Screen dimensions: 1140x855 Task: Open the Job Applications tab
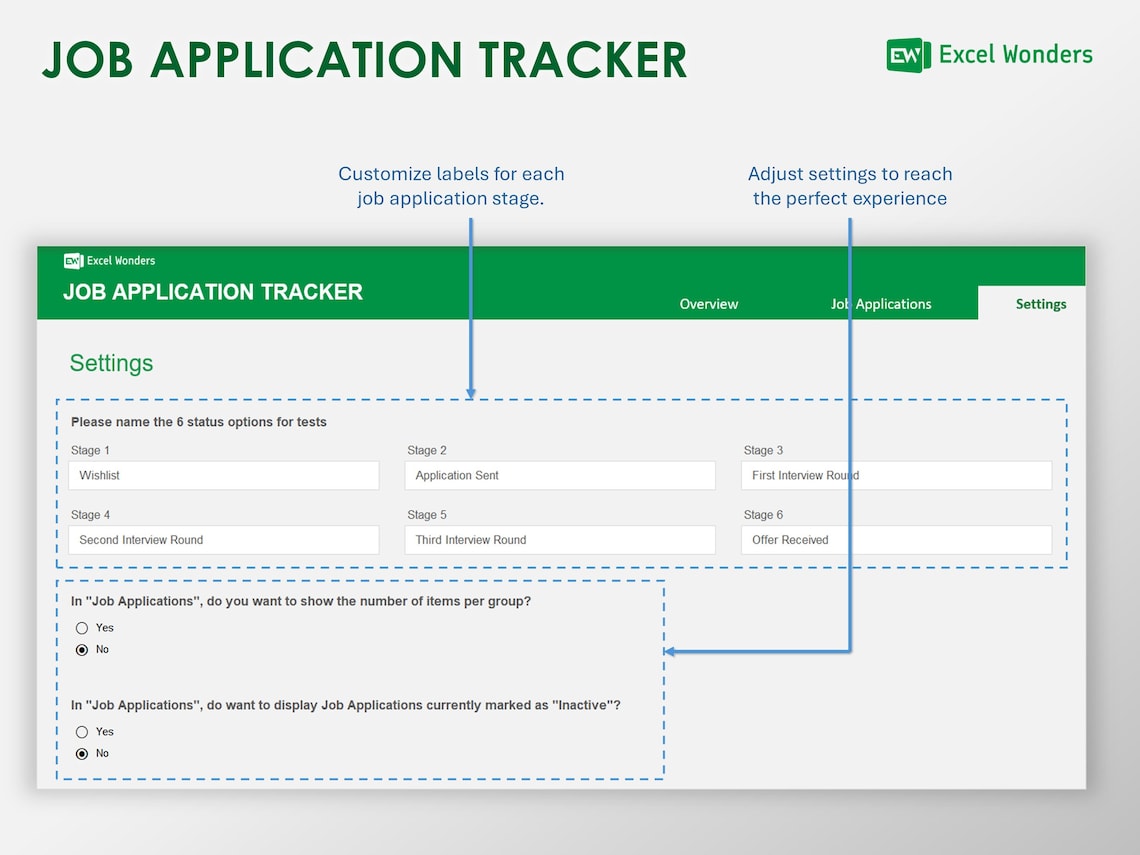coord(883,303)
